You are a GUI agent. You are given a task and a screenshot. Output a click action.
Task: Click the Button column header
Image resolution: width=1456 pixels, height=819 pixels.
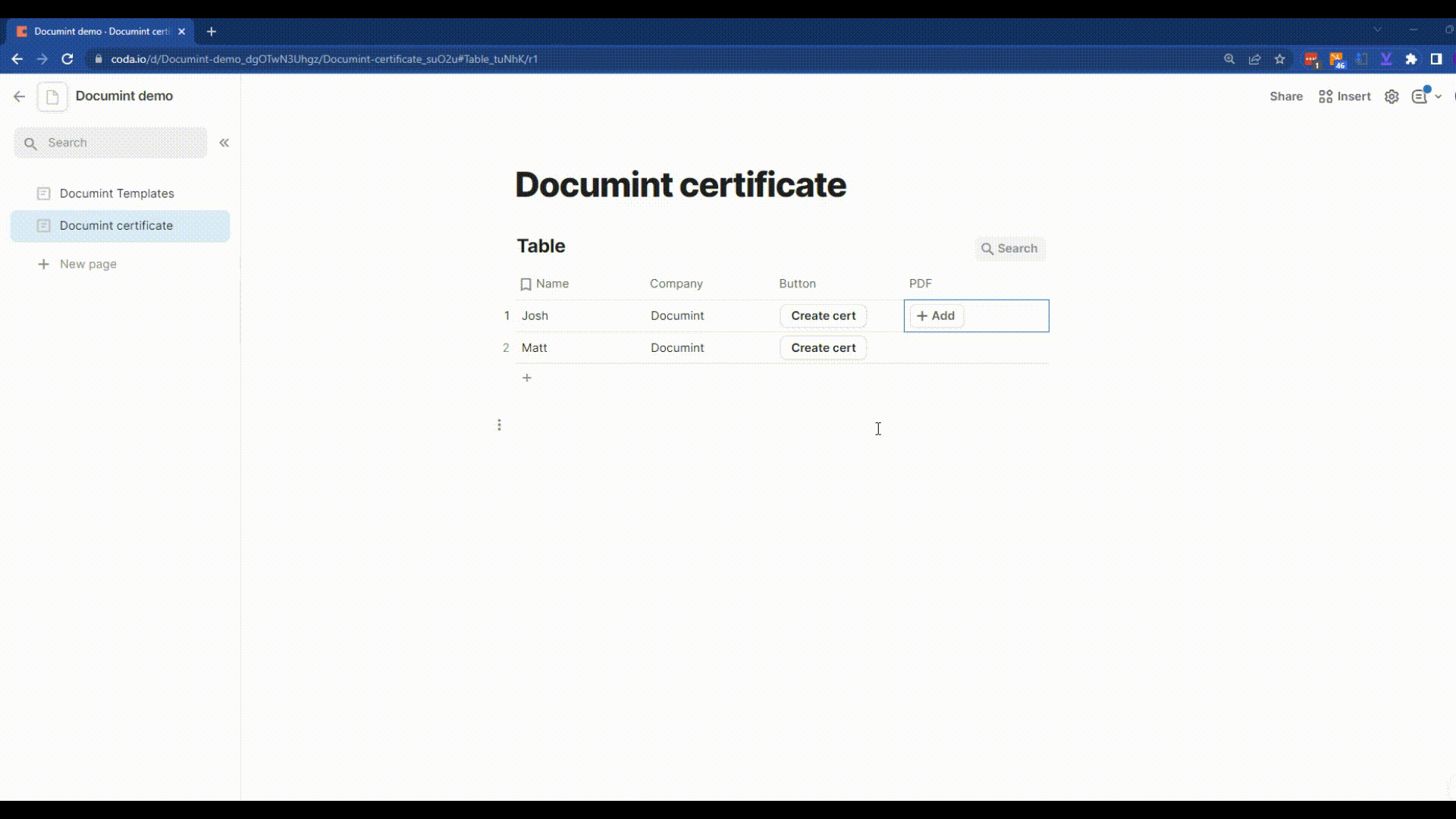tap(797, 284)
